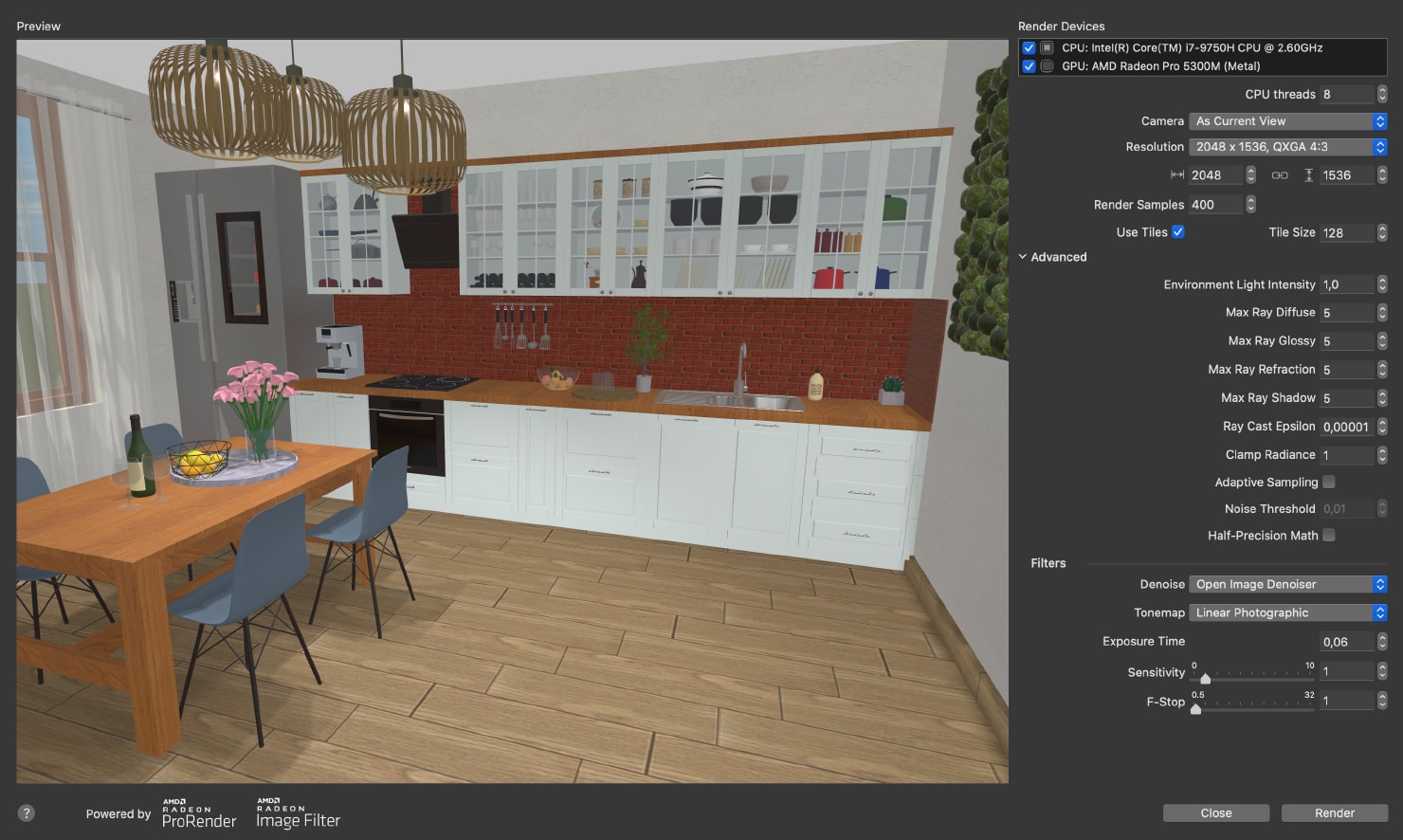Click the CPU chip icon in Render Devices
The image size is (1403, 840).
(1047, 47)
